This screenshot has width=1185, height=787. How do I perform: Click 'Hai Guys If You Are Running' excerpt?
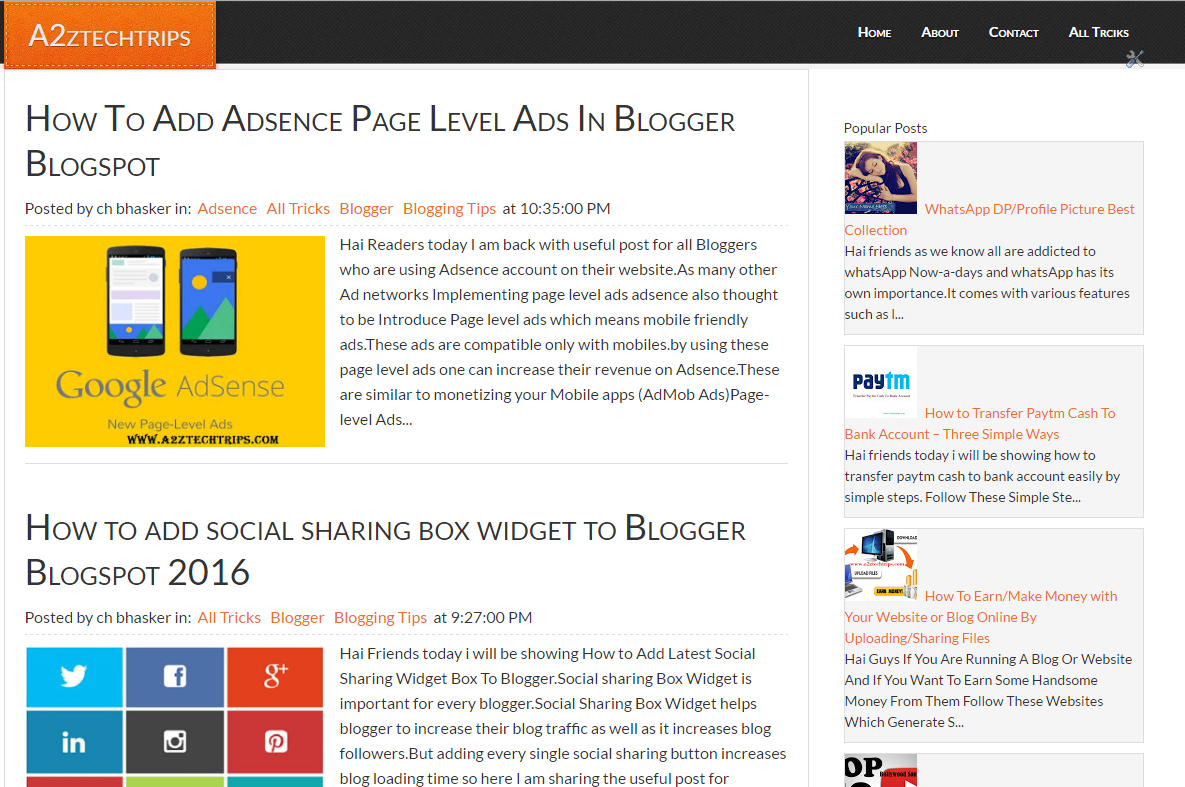[989, 690]
